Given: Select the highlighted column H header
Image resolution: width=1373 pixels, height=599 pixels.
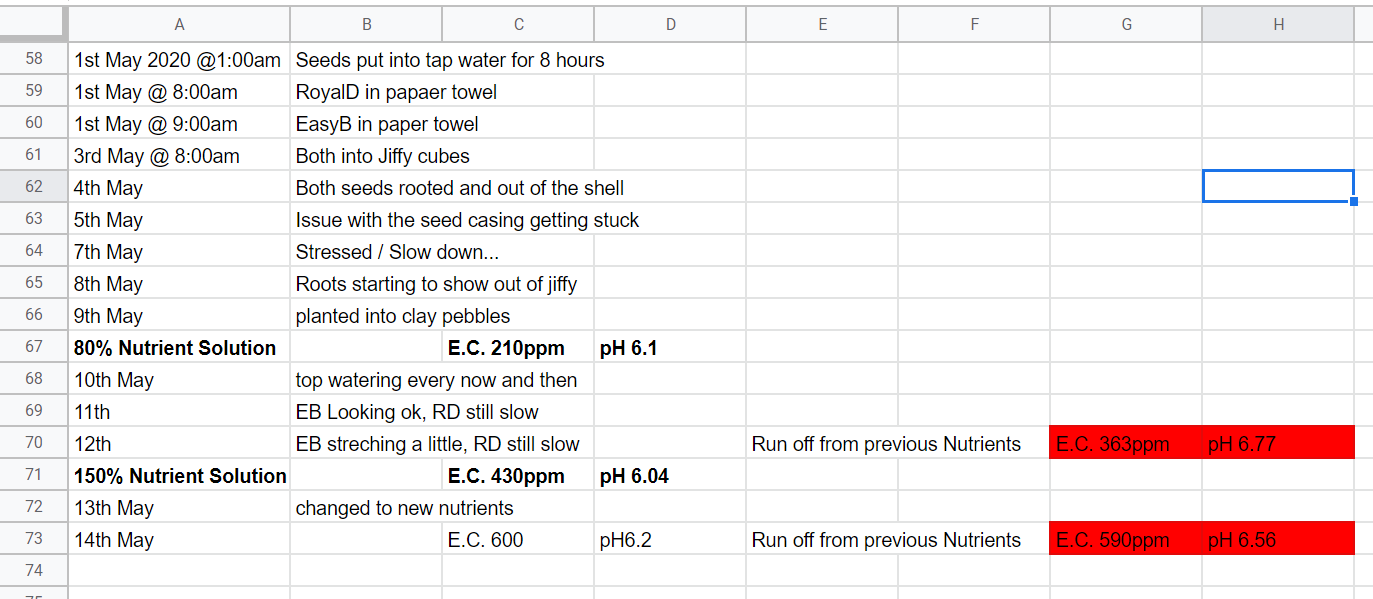Looking at the screenshot, I should [x=1278, y=24].
